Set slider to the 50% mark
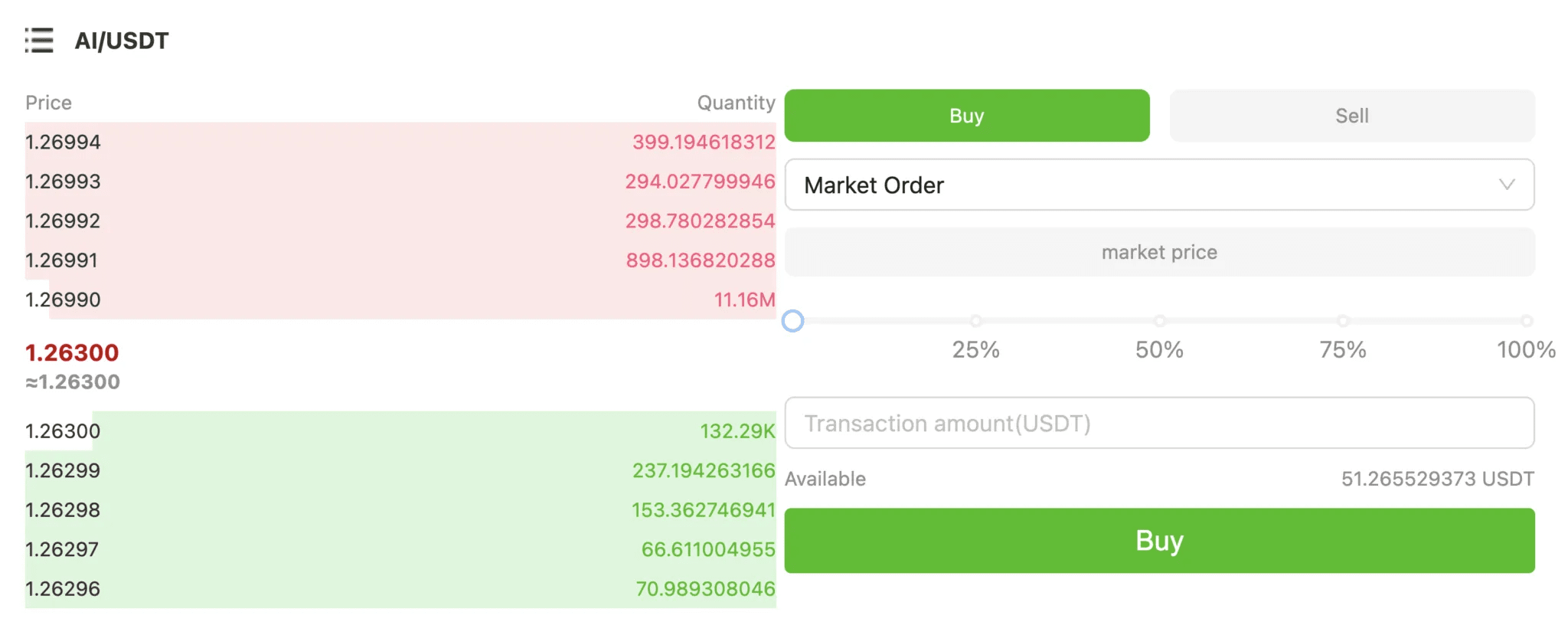This screenshot has height=622, width=1568. click(x=1159, y=321)
